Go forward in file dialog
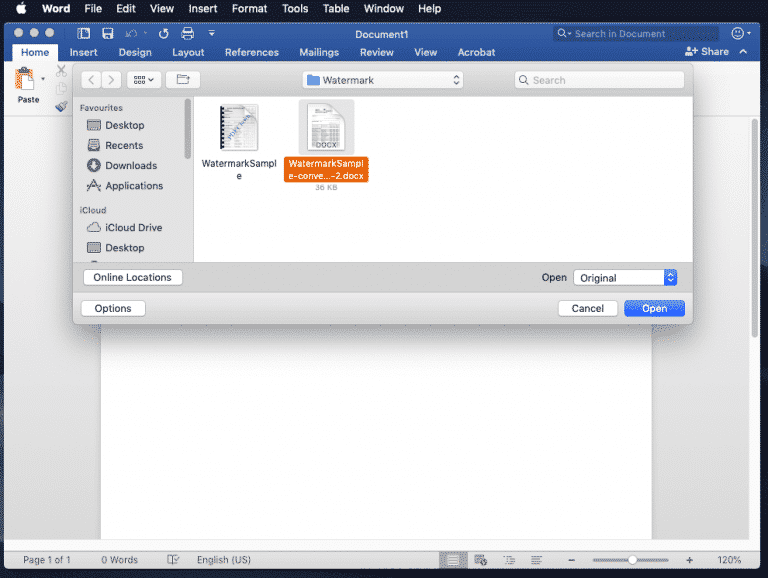 [x=111, y=80]
